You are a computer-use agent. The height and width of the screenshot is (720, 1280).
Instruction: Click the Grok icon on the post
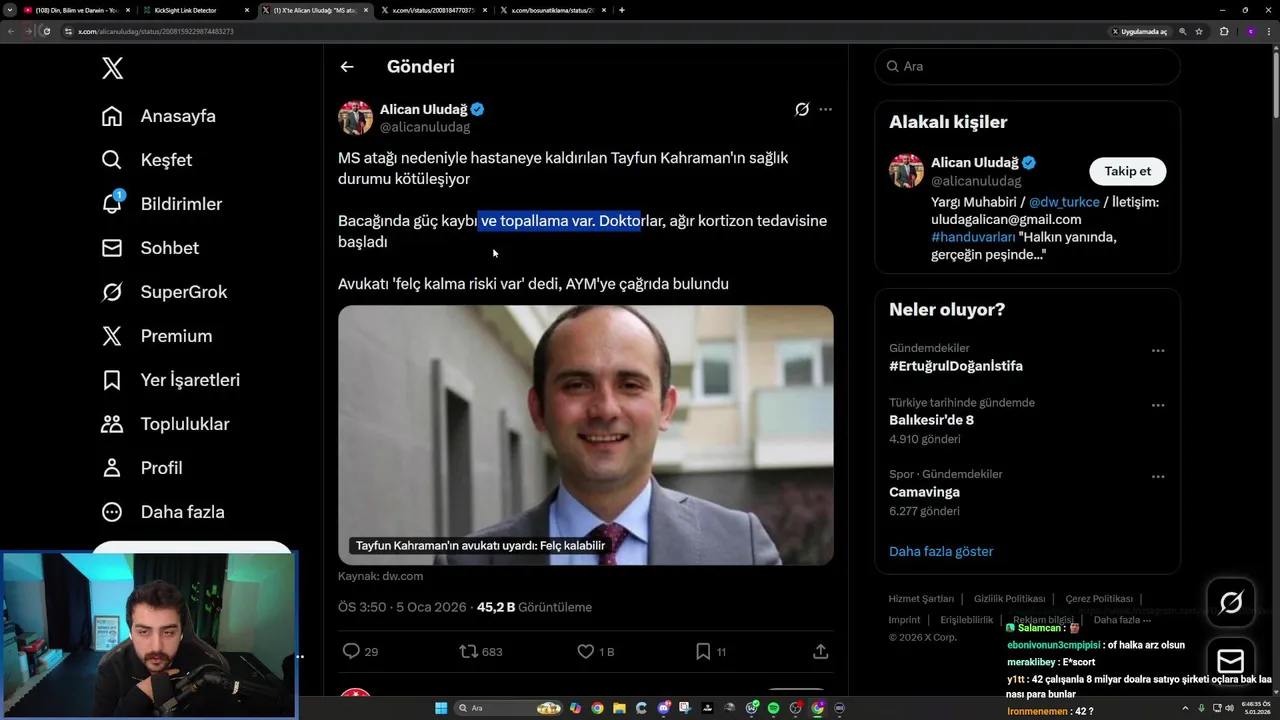[801, 109]
